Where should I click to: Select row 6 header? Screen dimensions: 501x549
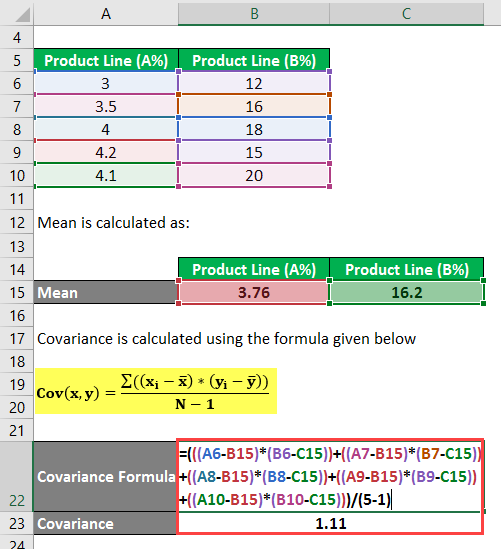pyautogui.click(x=16, y=83)
